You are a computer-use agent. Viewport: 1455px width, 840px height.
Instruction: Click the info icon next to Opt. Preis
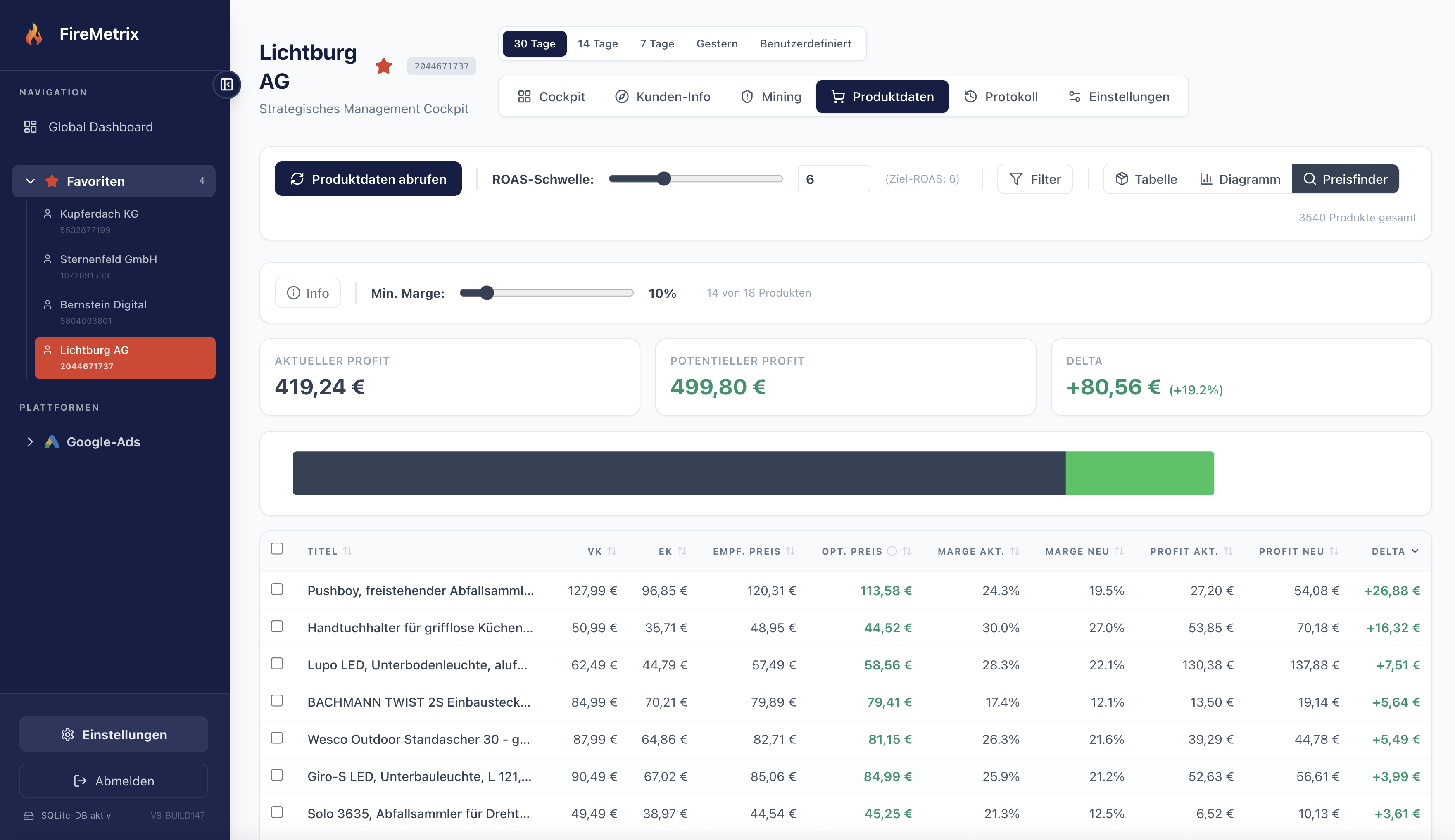point(892,551)
